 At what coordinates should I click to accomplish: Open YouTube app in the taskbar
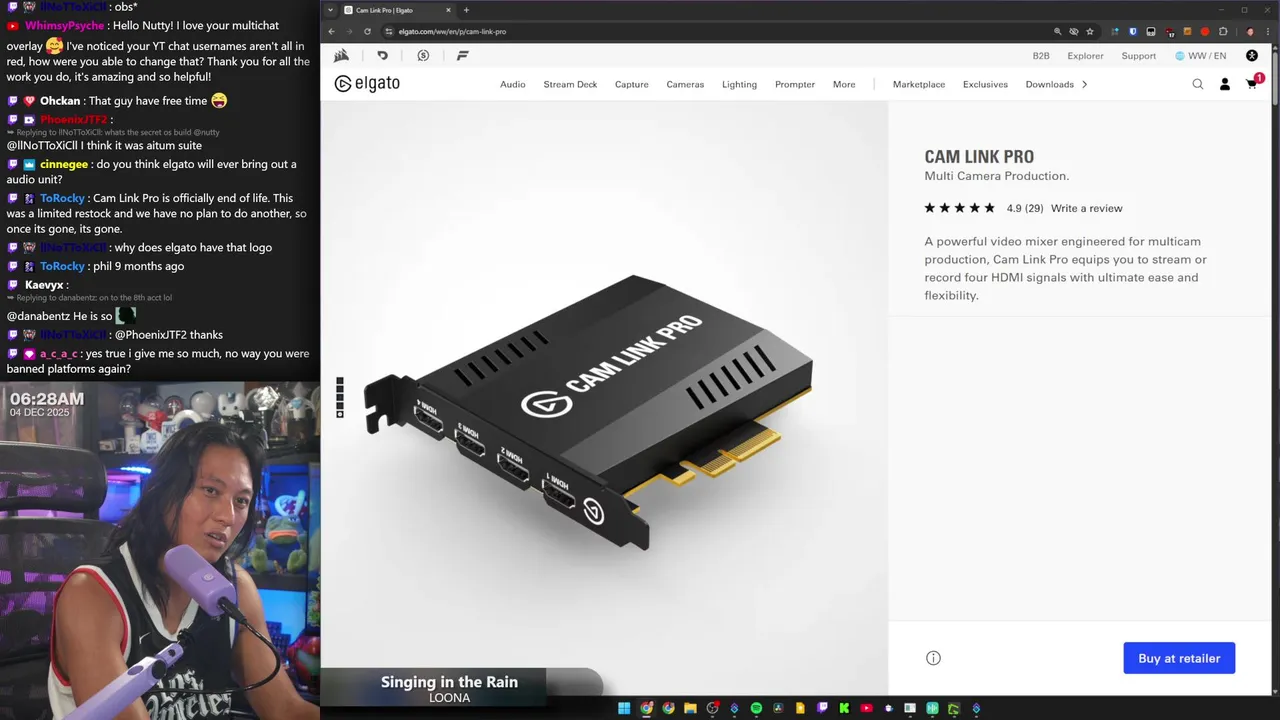pyautogui.click(x=866, y=708)
